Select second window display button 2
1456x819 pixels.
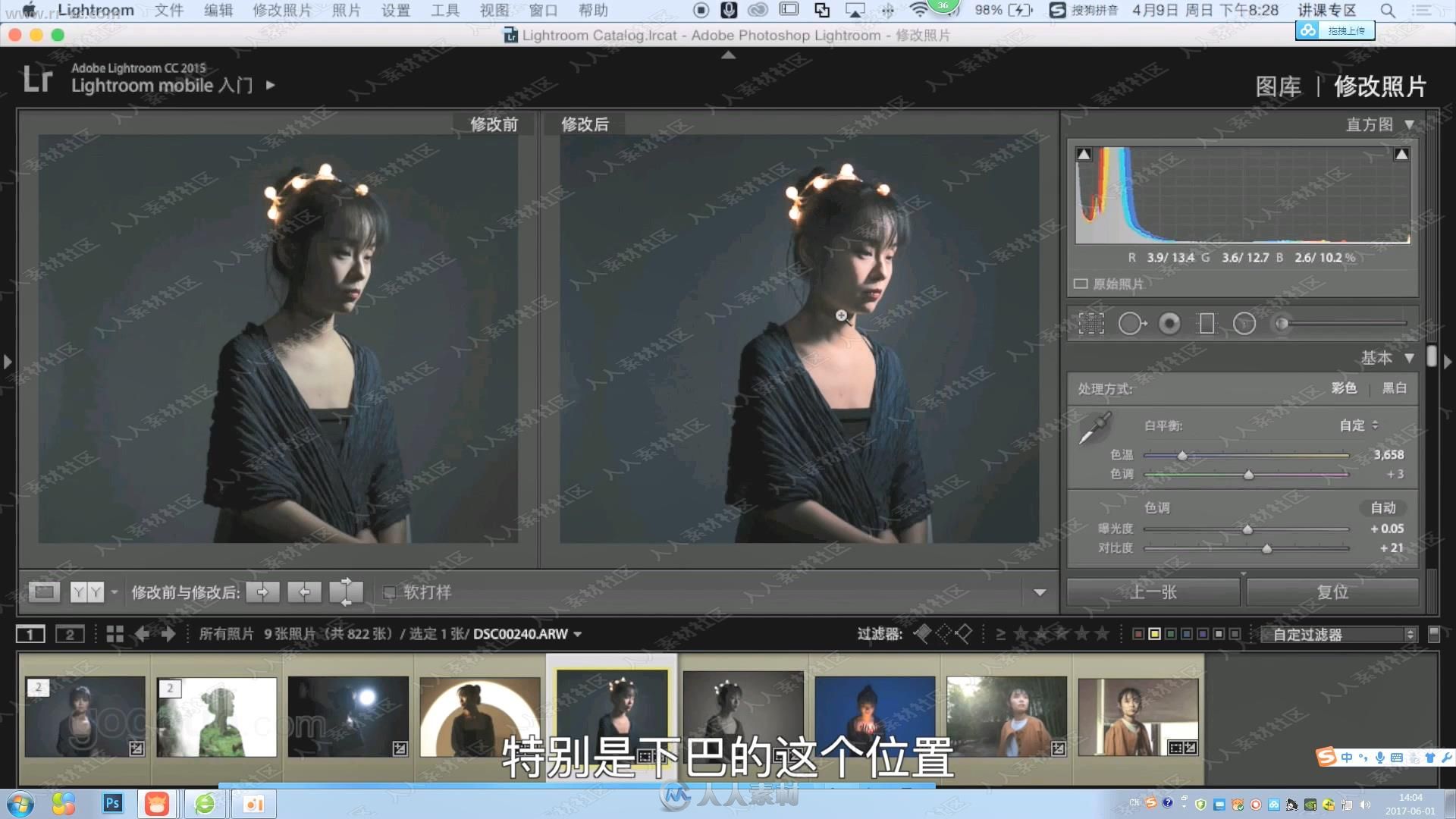[70, 634]
